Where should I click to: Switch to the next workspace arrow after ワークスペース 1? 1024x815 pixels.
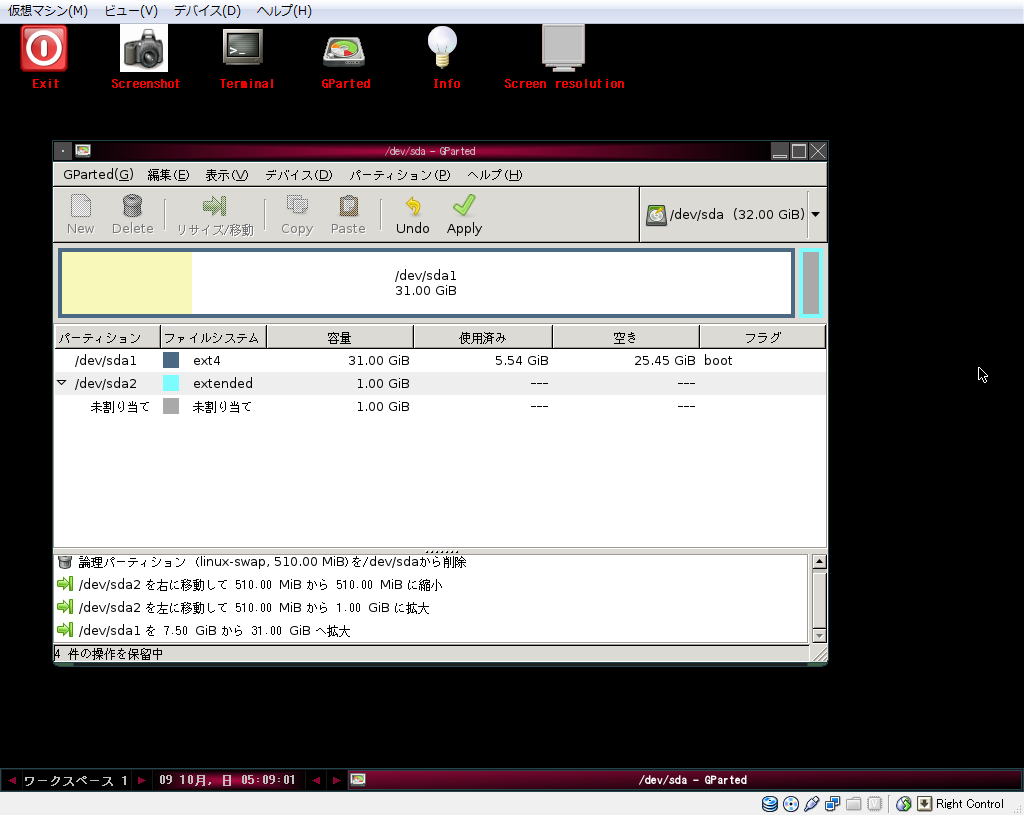tap(141, 780)
